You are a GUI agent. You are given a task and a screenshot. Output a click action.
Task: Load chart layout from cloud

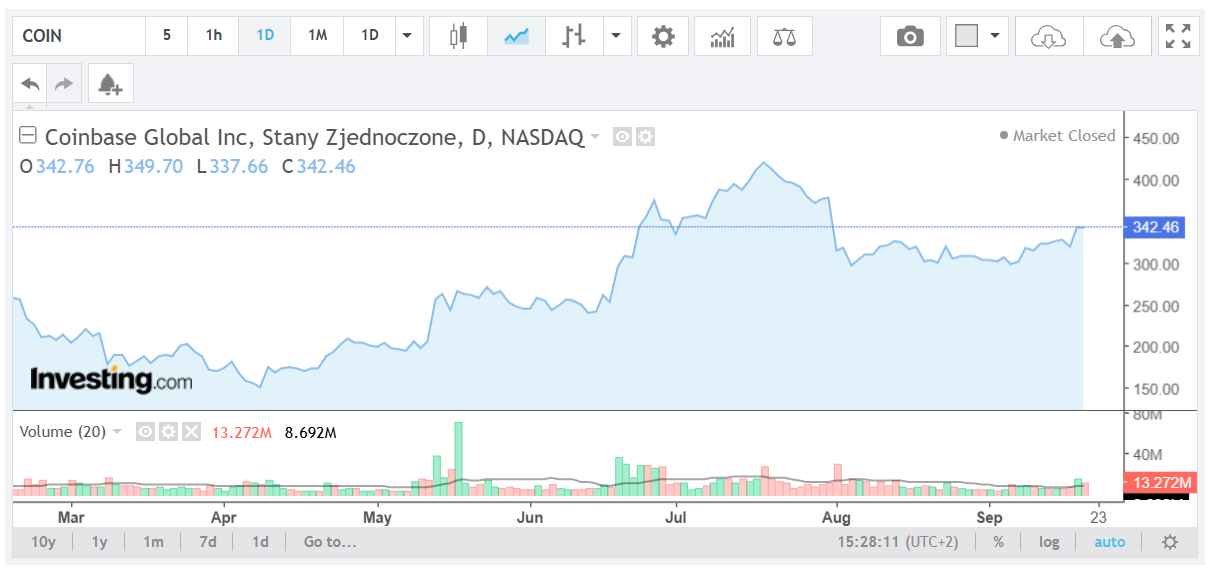[1048, 36]
